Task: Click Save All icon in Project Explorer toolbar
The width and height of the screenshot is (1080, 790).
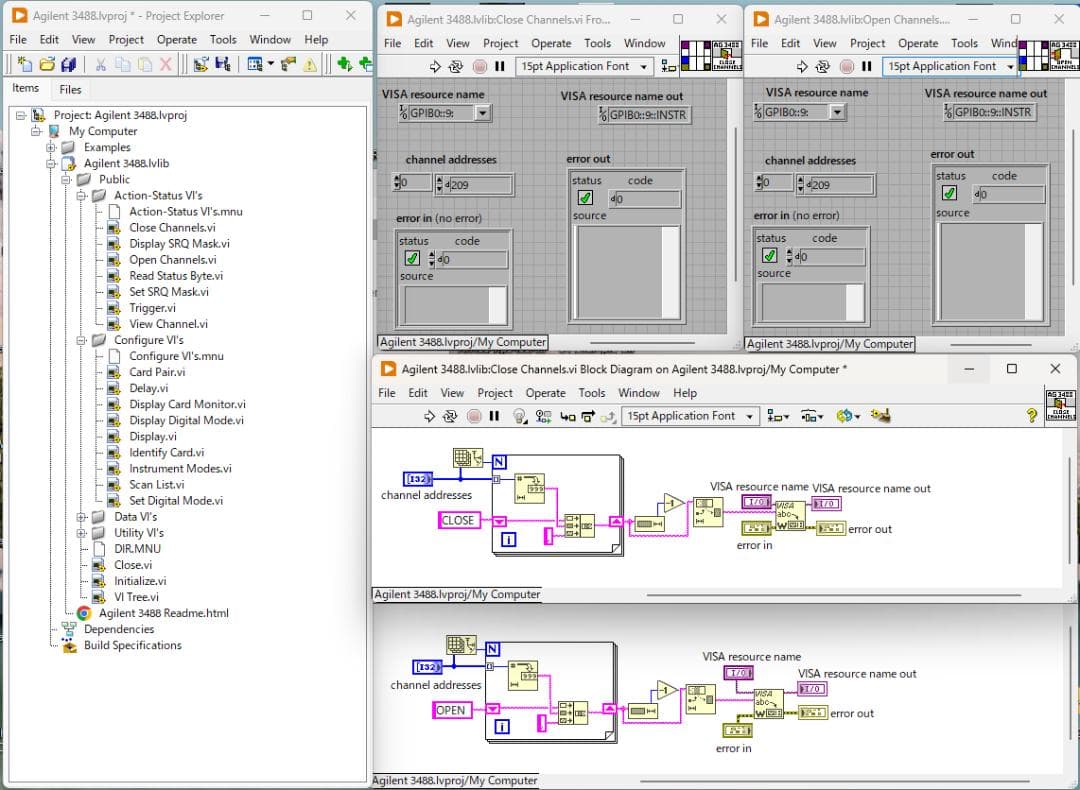Action: coord(68,64)
